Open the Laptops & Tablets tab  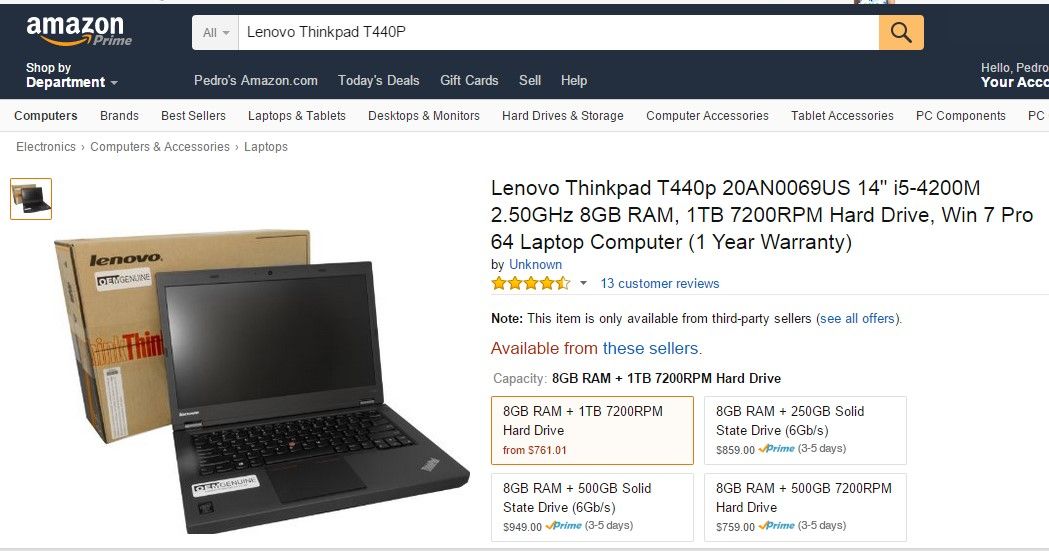pos(296,116)
